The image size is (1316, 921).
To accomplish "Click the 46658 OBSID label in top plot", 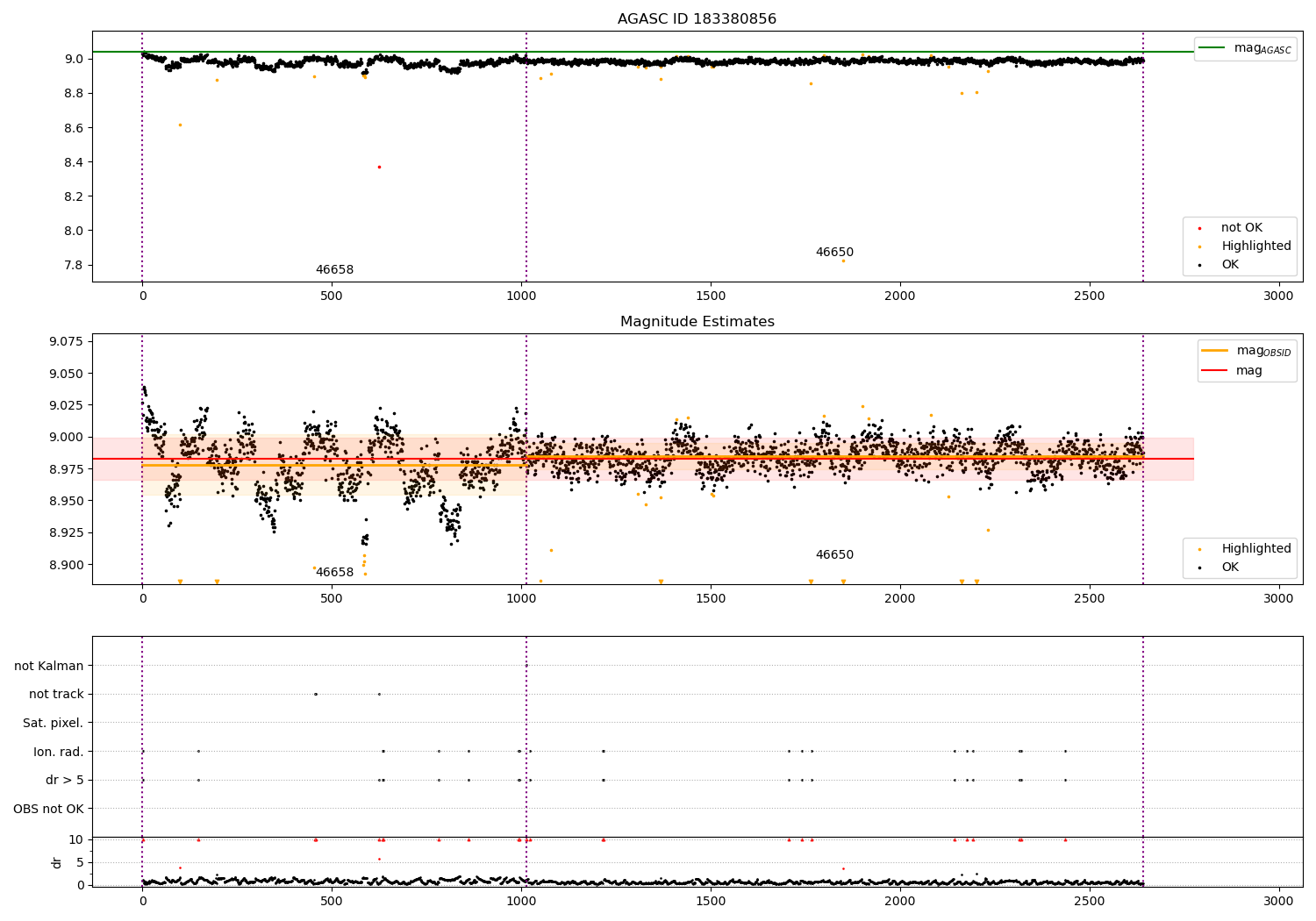I will (x=334, y=270).
